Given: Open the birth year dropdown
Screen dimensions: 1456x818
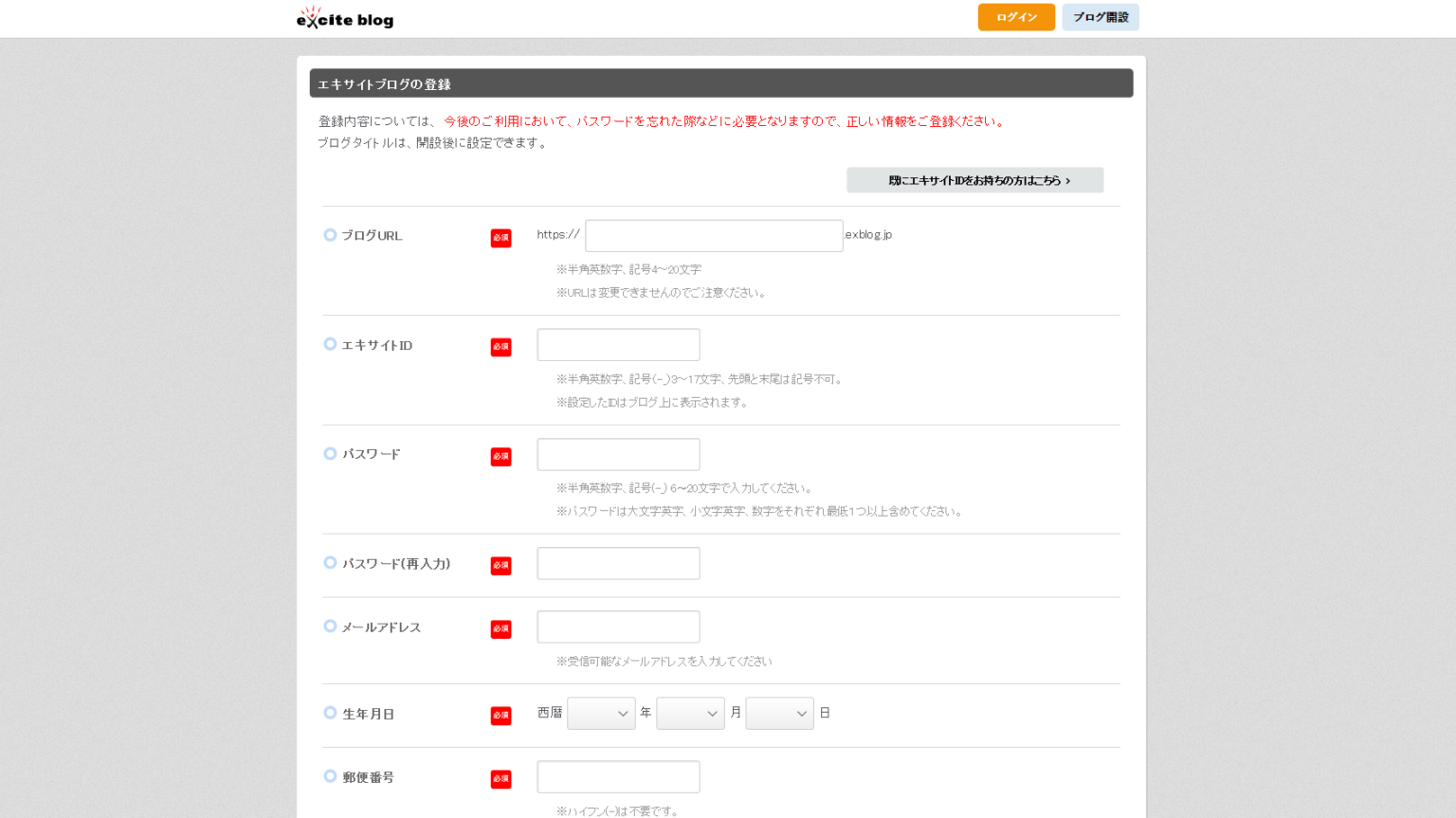Looking at the screenshot, I should (x=601, y=714).
